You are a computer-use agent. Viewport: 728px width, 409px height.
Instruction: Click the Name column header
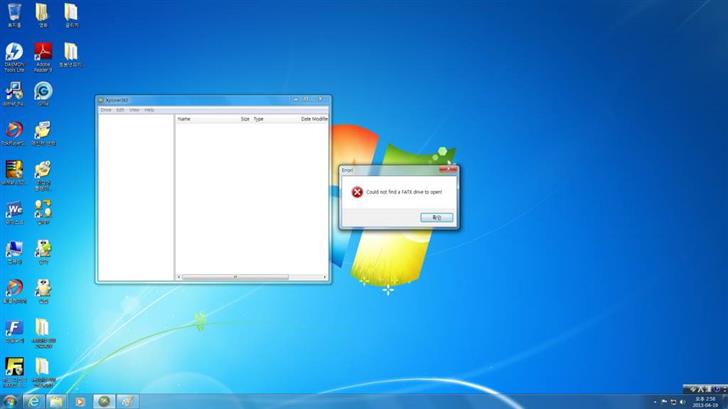tap(184, 119)
